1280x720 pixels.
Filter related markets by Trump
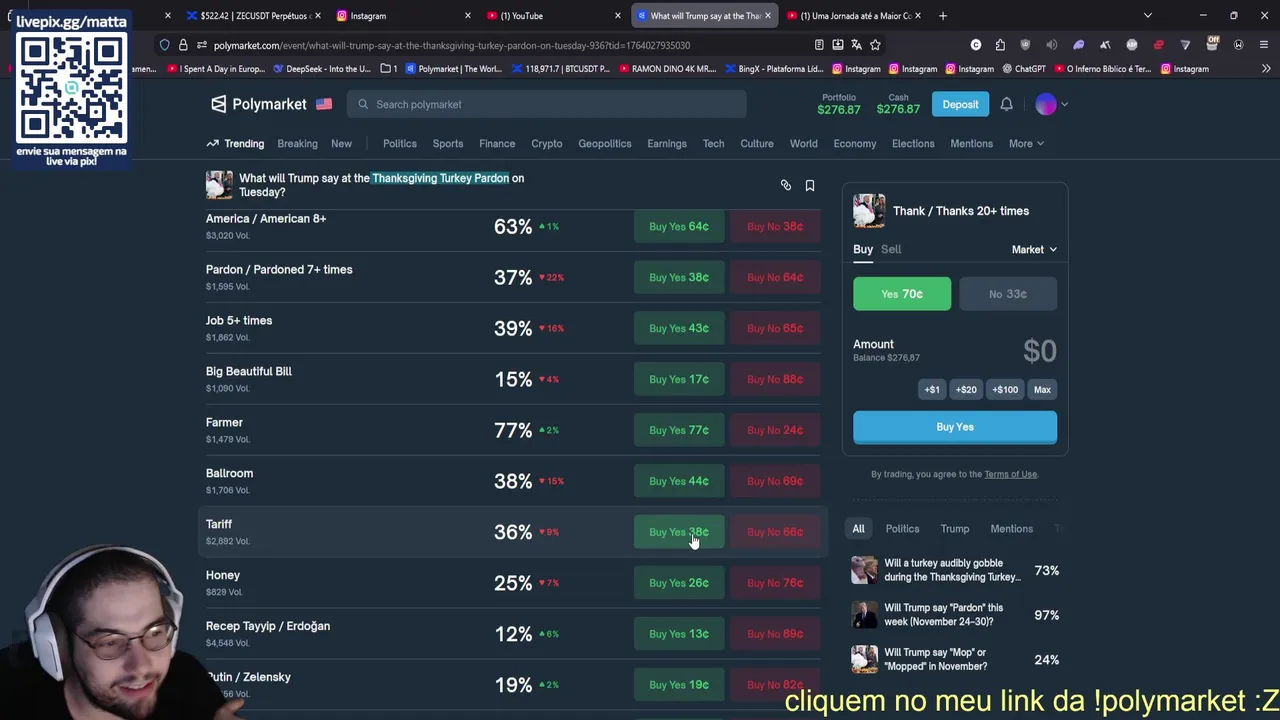click(955, 529)
